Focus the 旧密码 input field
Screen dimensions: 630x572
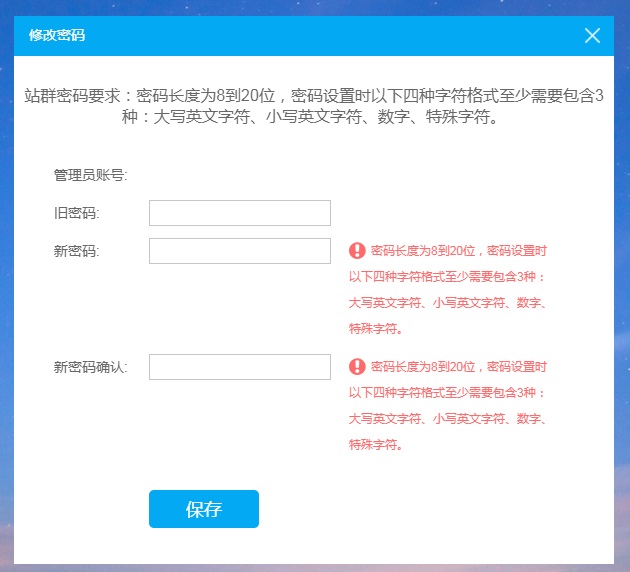(239, 213)
